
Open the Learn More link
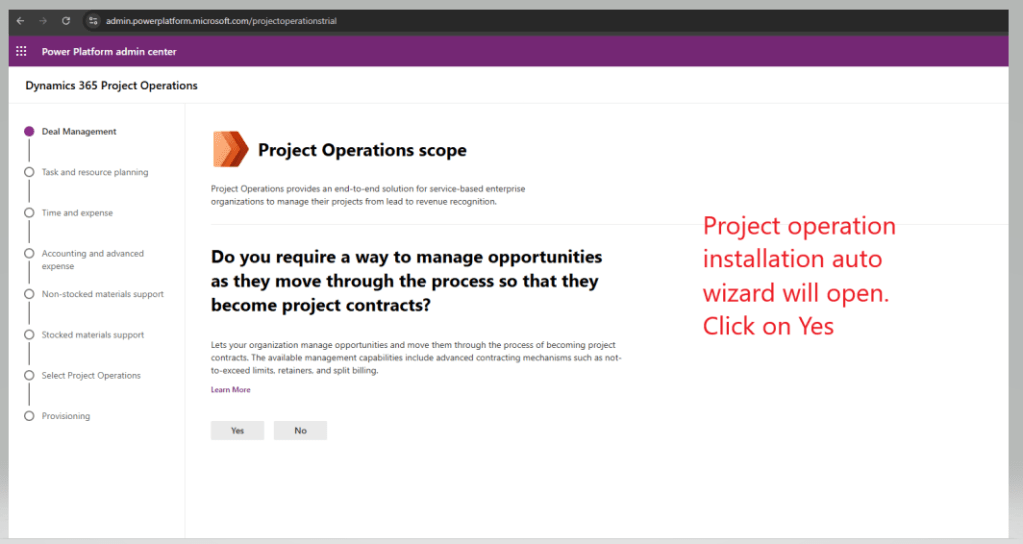pyautogui.click(x=230, y=390)
